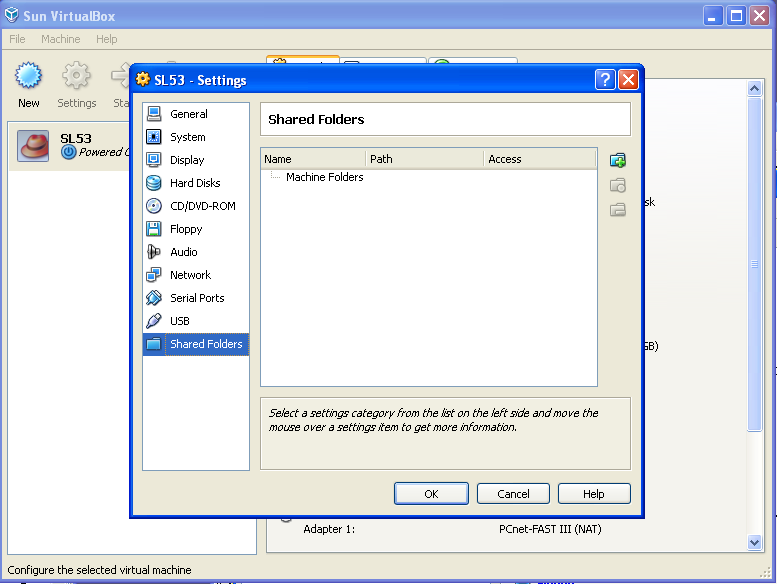
Task: Open the Audio settings category
Action: tap(196, 252)
